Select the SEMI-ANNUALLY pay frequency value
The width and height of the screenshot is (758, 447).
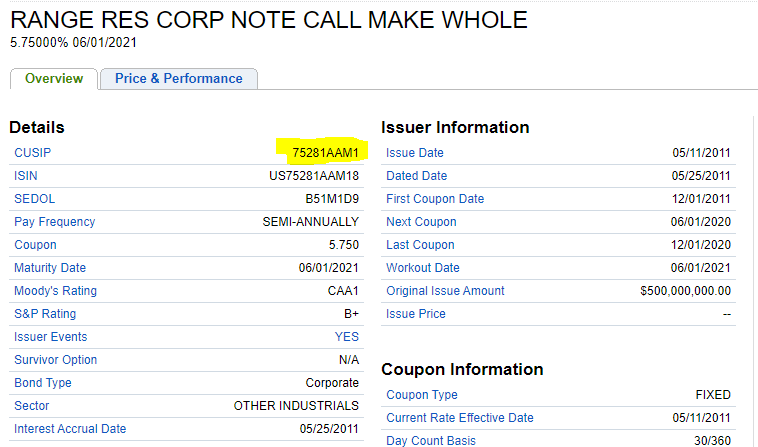click(x=311, y=222)
